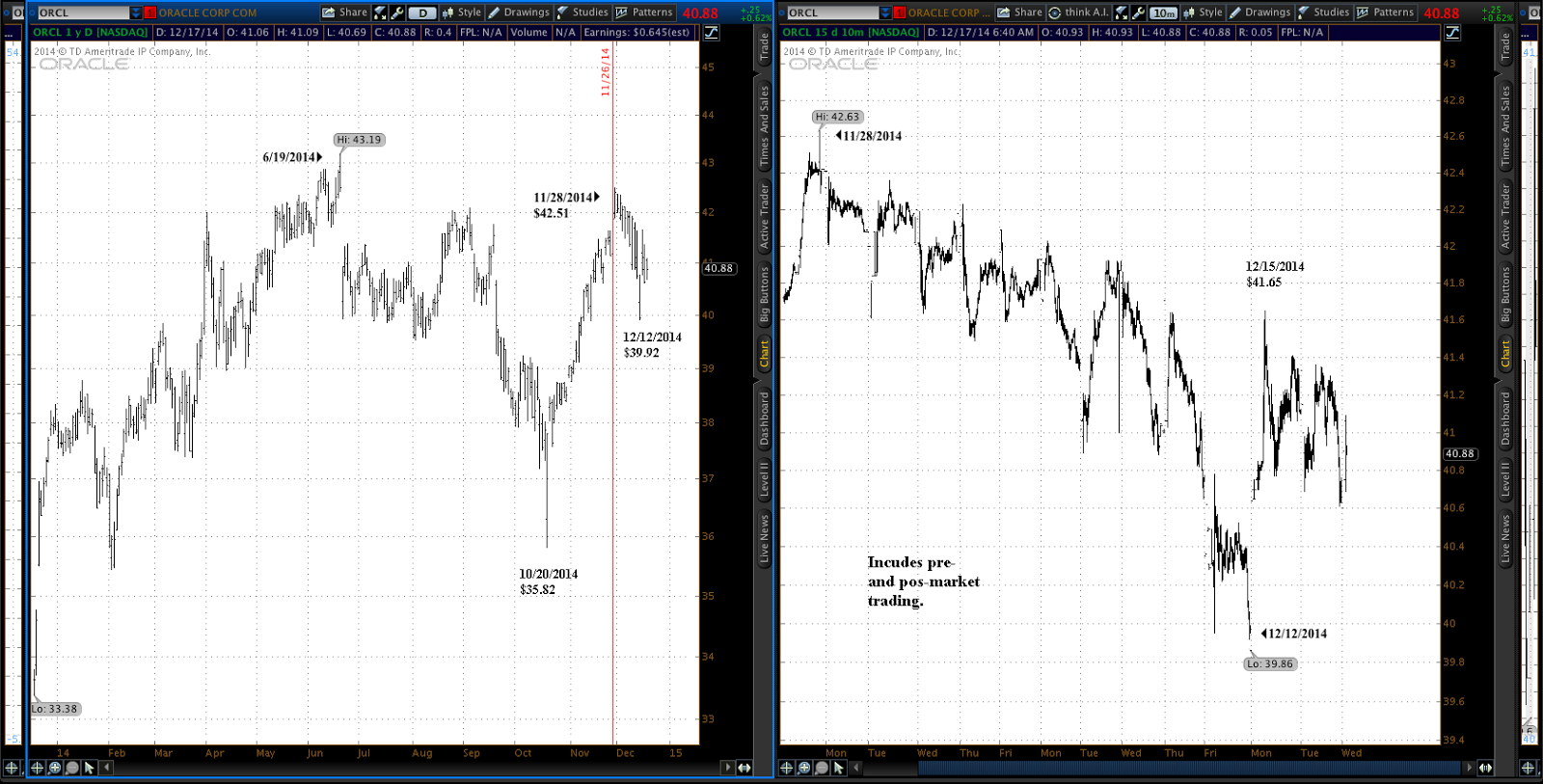Click crosshair pan icon below left chart

pos(37,768)
